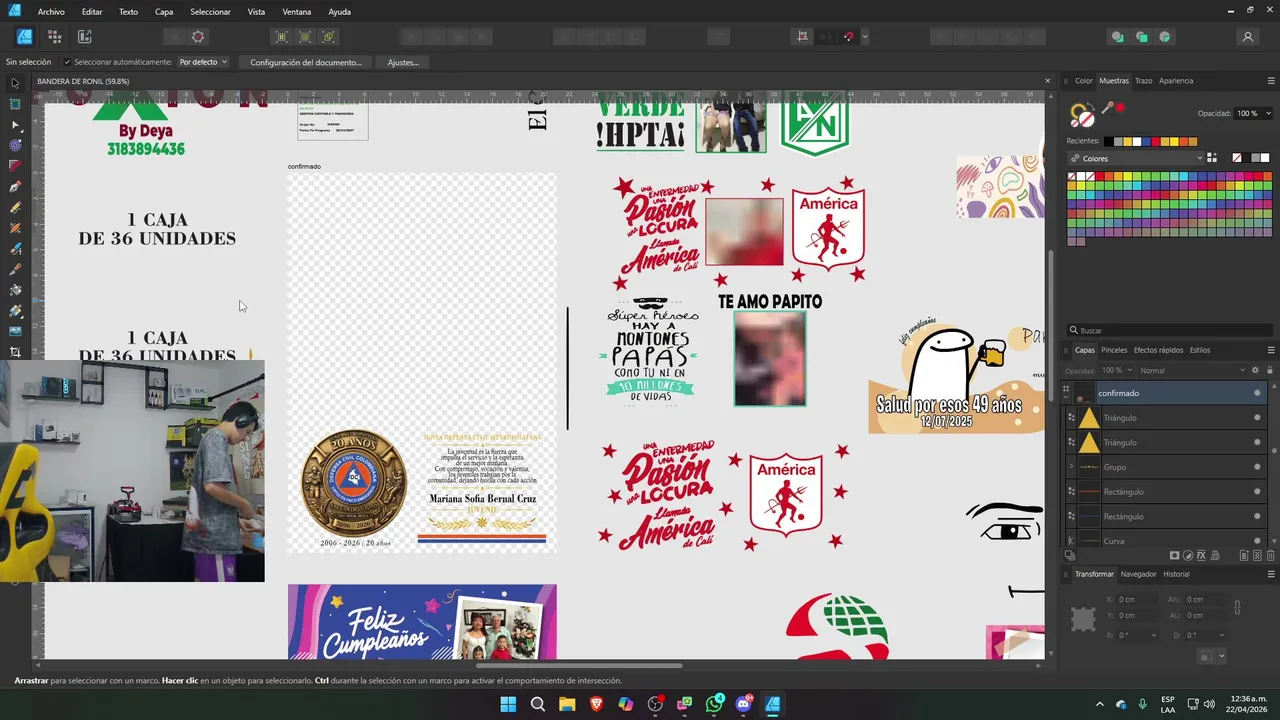Switch to the Pinceles tab
Viewport: 1280px width, 720px height.
coord(1114,350)
